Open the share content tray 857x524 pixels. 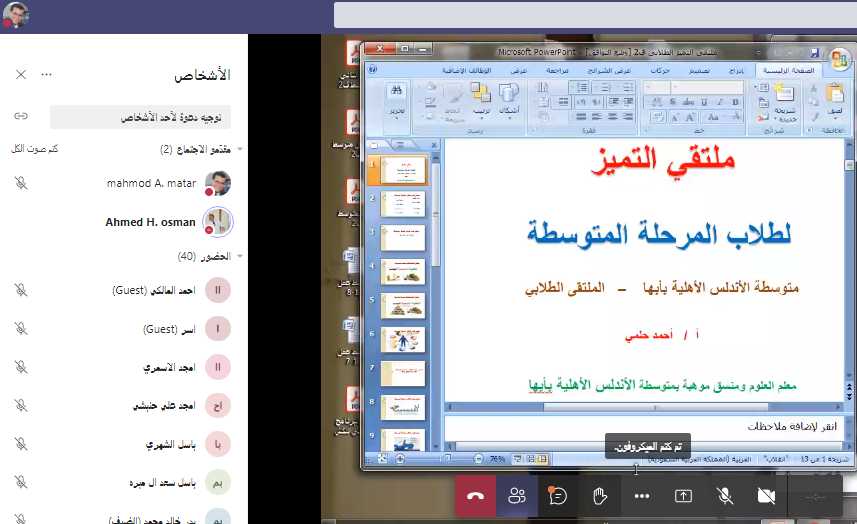pyautogui.click(x=684, y=496)
